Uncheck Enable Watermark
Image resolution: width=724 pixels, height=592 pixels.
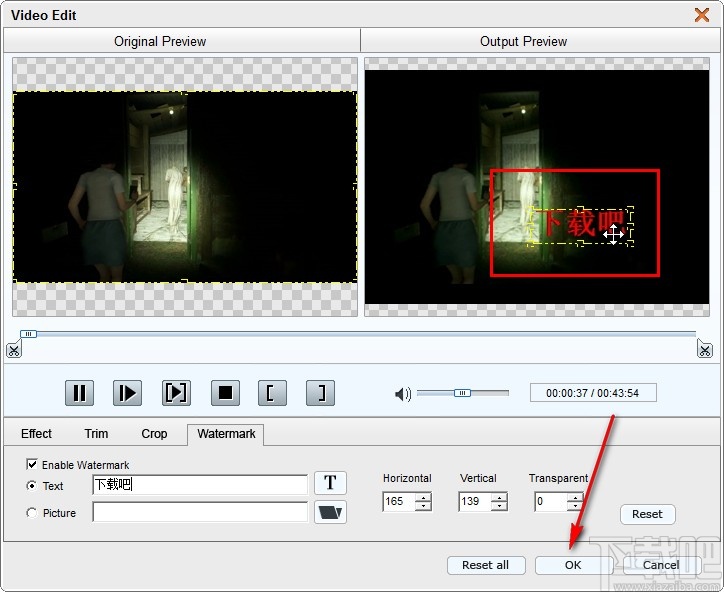32,464
